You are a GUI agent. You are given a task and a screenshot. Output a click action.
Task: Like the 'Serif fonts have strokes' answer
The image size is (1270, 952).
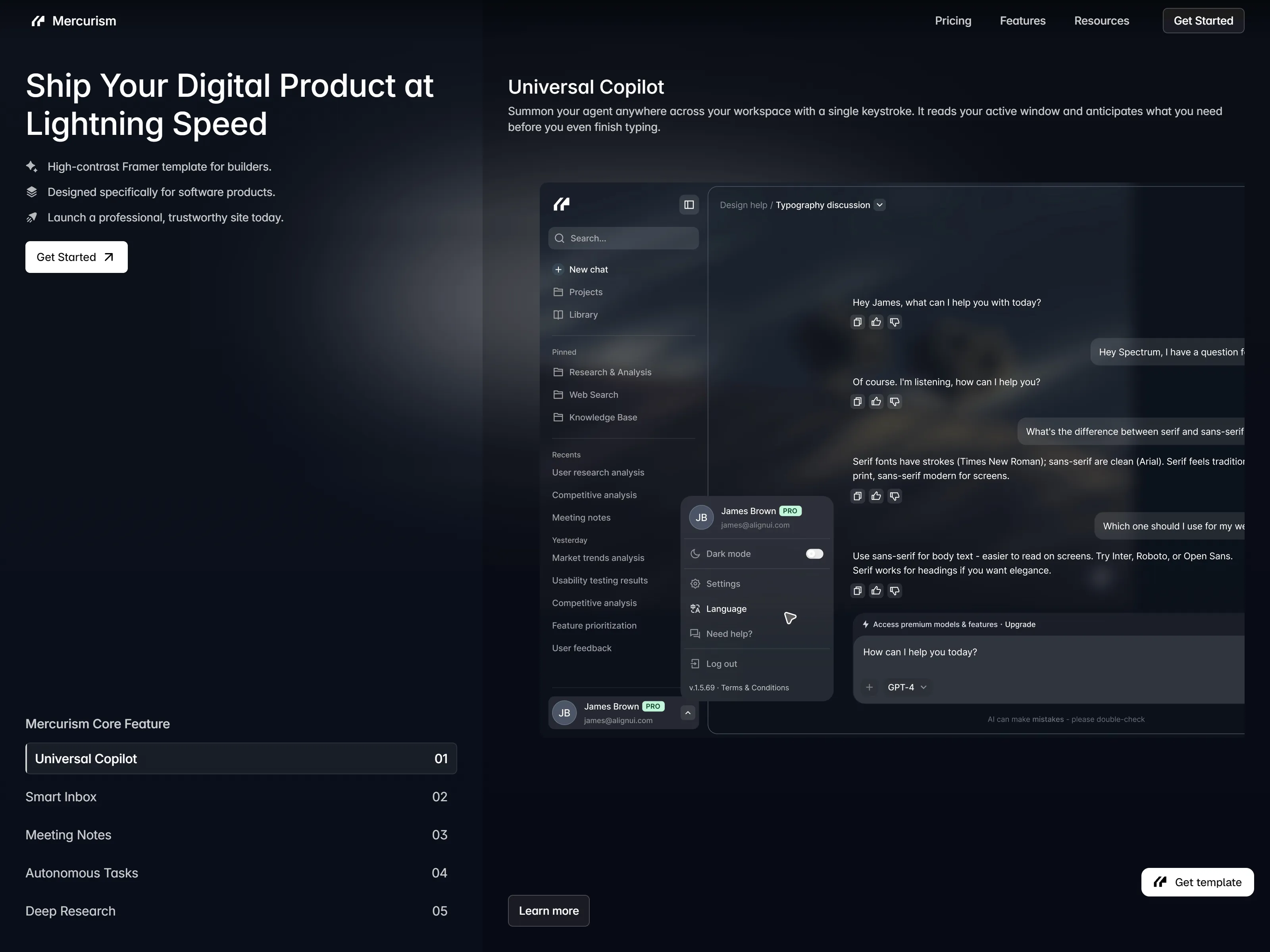(x=876, y=496)
